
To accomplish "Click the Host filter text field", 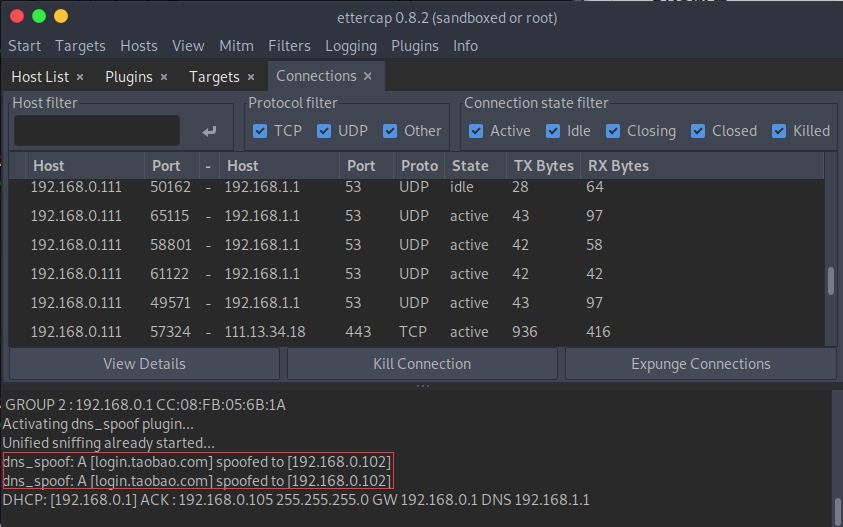I will pyautogui.click(x=97, y=131).
